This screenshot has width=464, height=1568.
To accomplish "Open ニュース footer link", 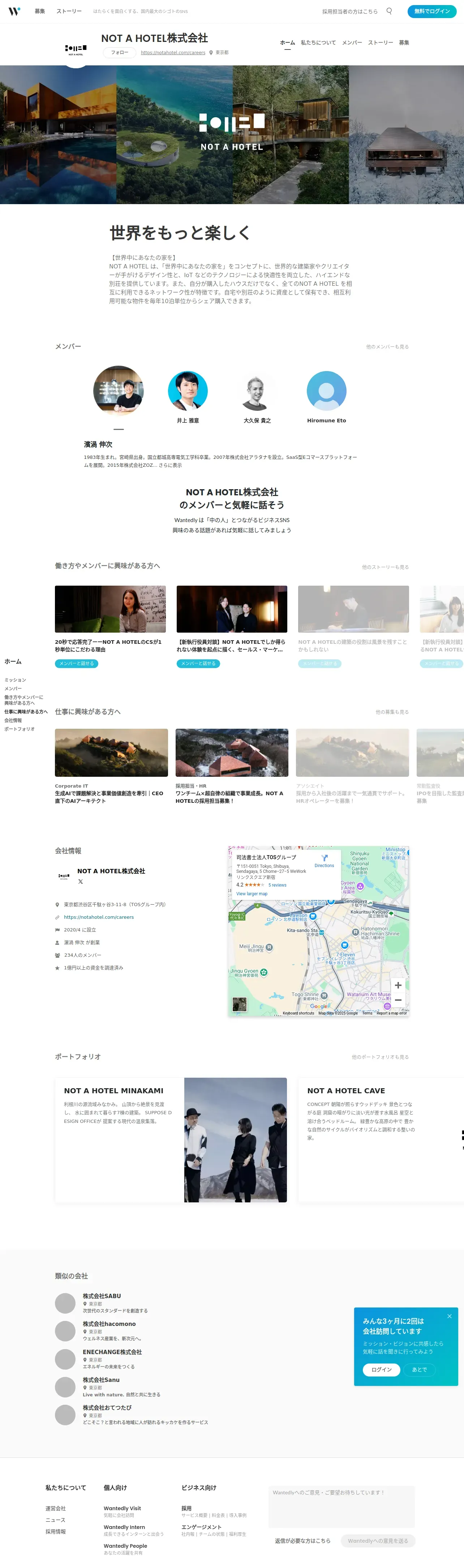I will [55, 1520].
